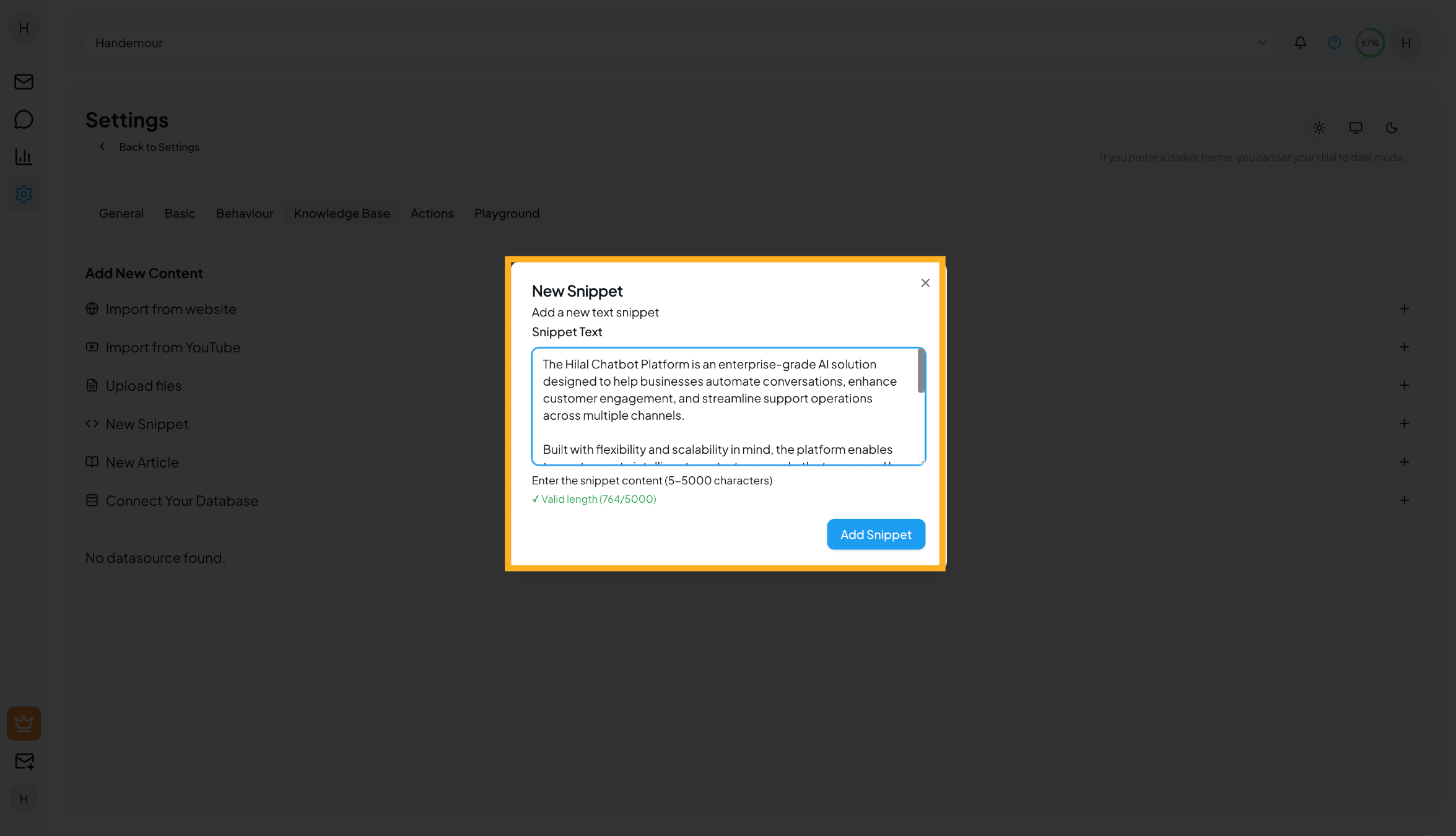1456x836 pixels.
Task: Expand the Upload files option
Action: pos(1405,385)
